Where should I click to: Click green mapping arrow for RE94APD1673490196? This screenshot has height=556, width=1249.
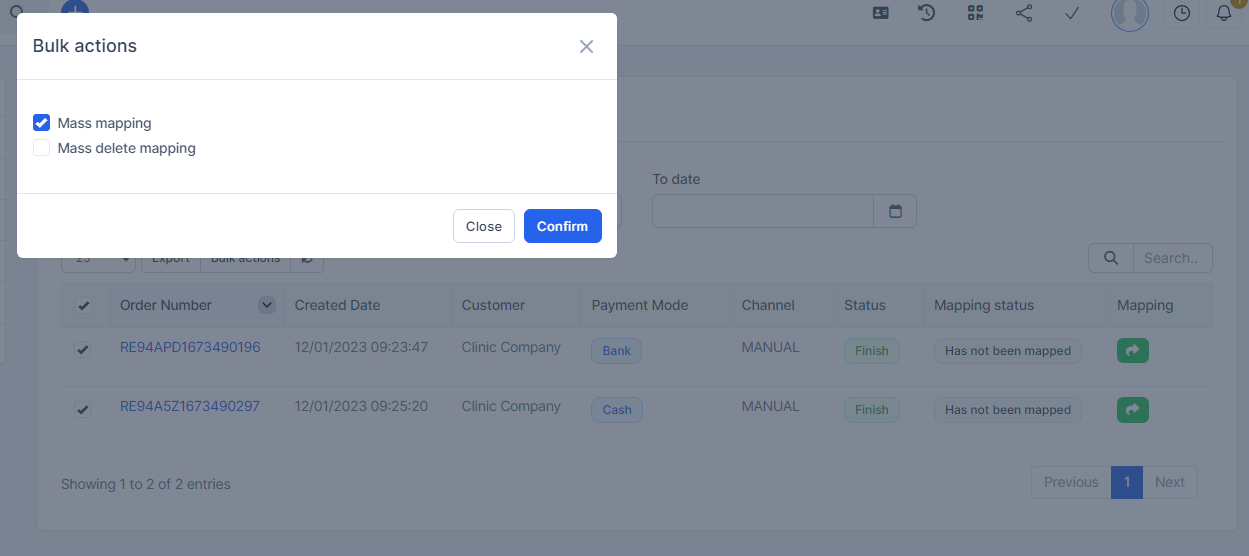pyautogui.click(x=1132, y=351)
